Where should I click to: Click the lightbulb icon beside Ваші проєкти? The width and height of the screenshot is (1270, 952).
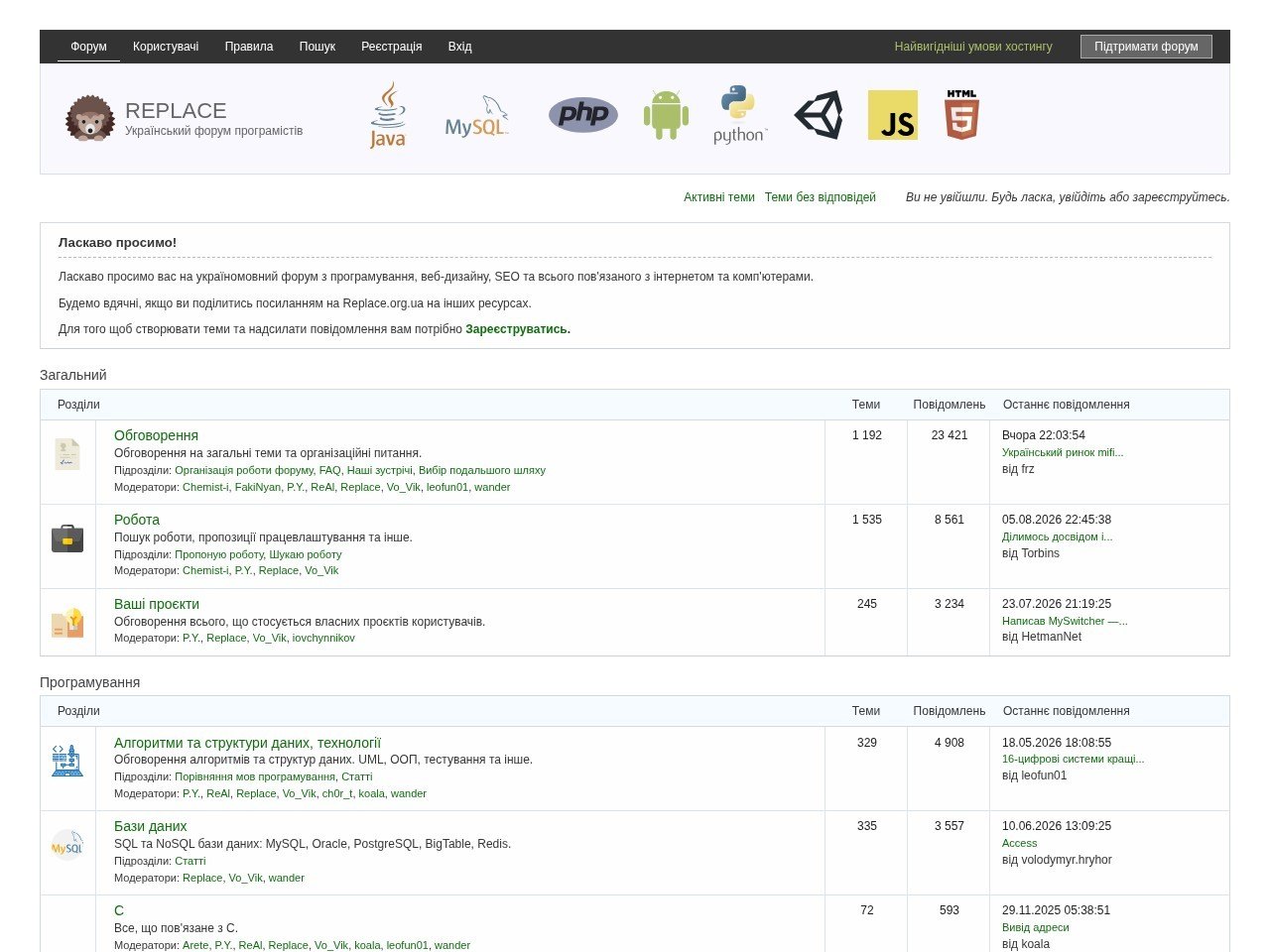[67, 623]
